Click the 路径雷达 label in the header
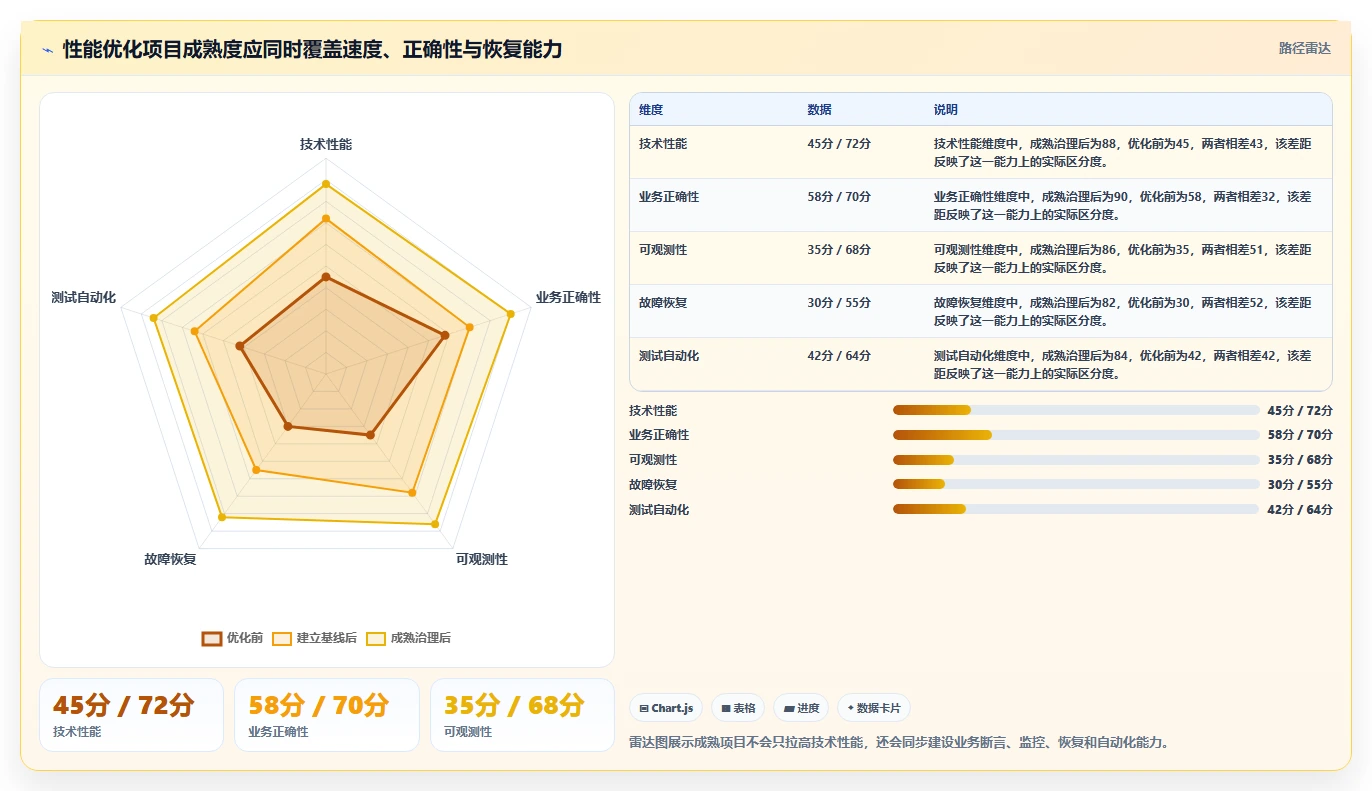Viewport: 1372px width, 791px height. pyautogui.click(x=1305, y=48)
